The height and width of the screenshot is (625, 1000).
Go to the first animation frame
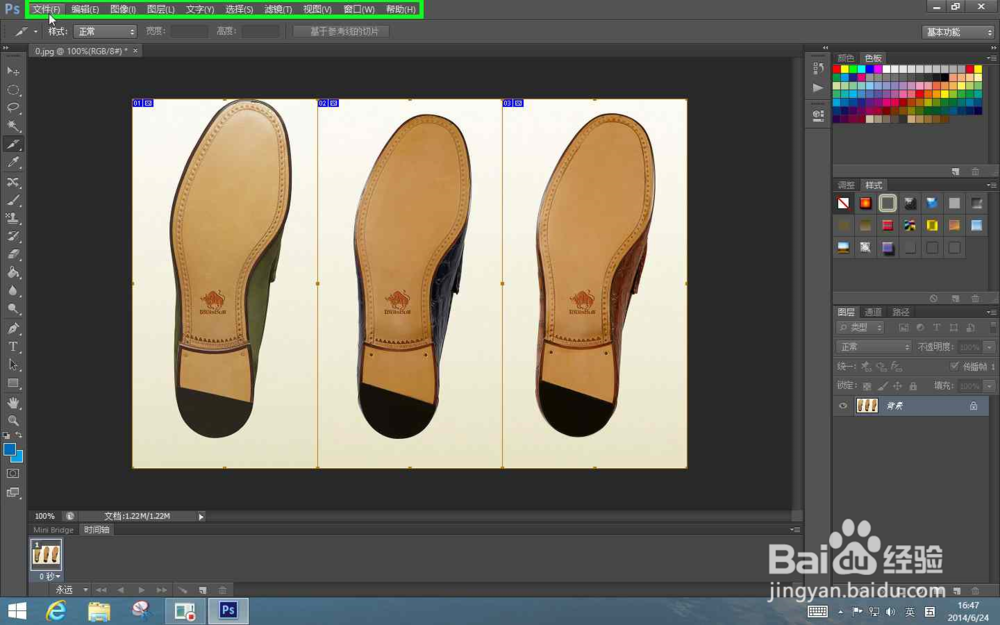[x=101, y=590]
